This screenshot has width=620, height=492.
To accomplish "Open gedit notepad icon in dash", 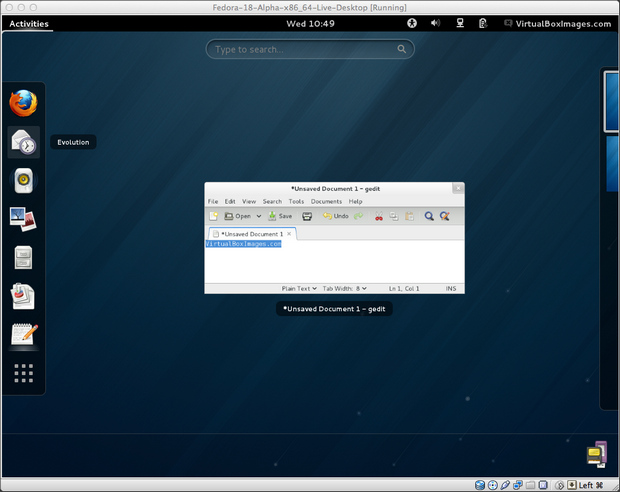I will coord(24,334).
